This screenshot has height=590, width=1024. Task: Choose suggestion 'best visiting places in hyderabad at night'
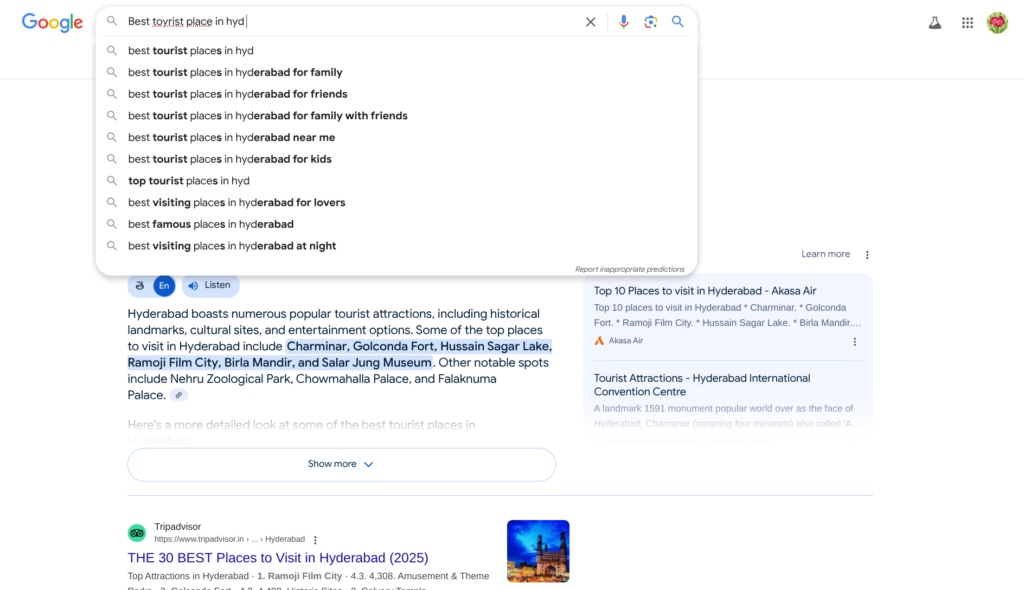pos(396,246)
